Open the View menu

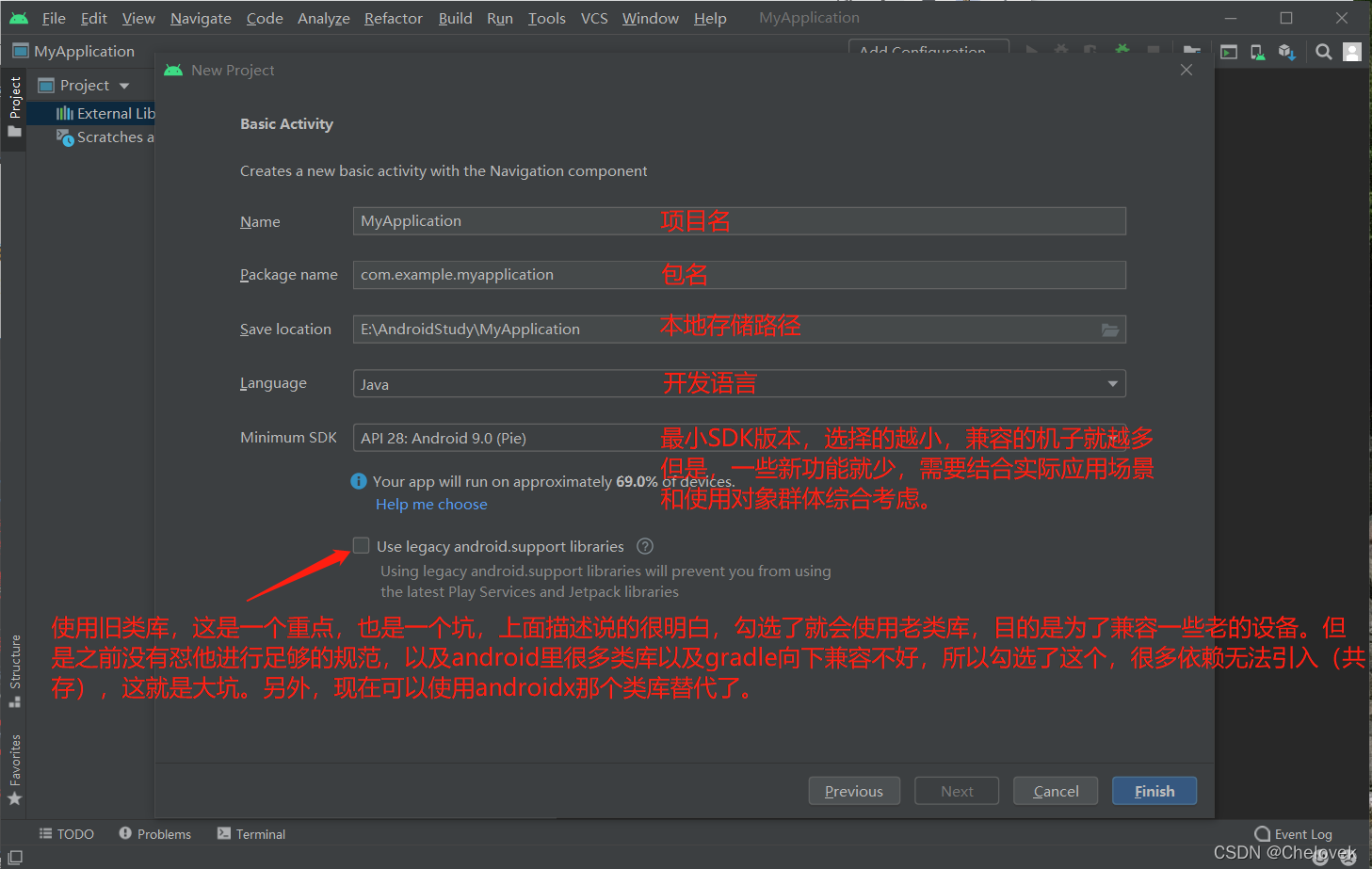click(138, 18)
